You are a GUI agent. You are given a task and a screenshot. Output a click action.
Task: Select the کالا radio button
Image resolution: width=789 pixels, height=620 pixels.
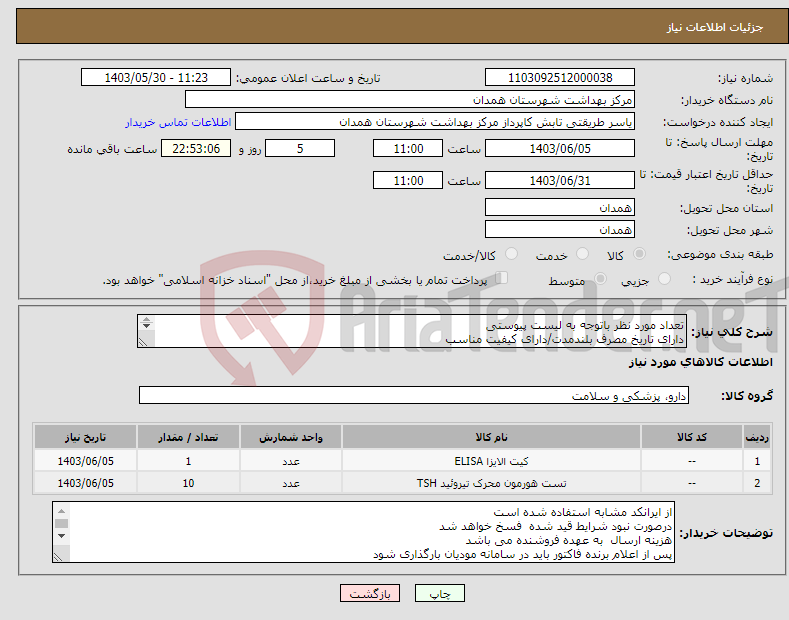click(x=639, y=254)
